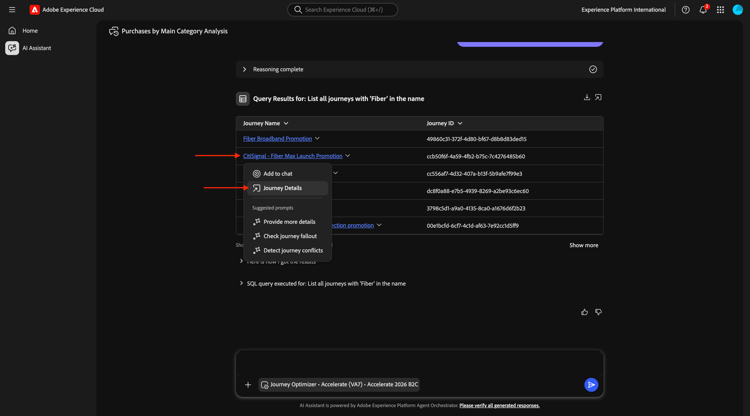Expand query results to full view
This screenshot has width=750, height=416.
coord(598,98)
